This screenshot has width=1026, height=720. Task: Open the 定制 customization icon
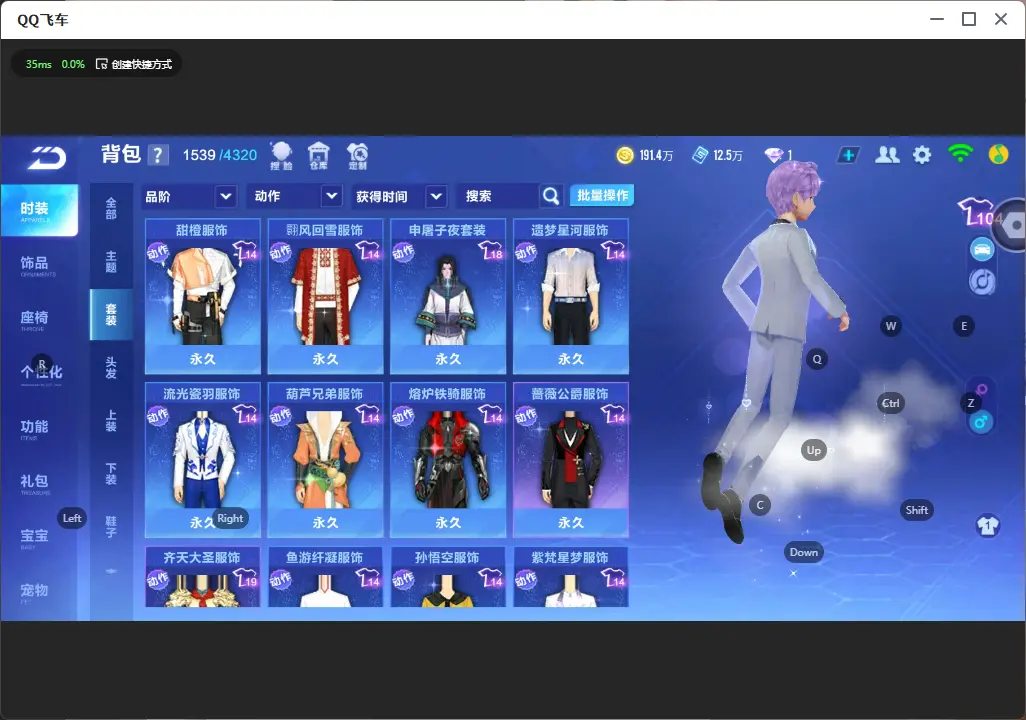357,156
